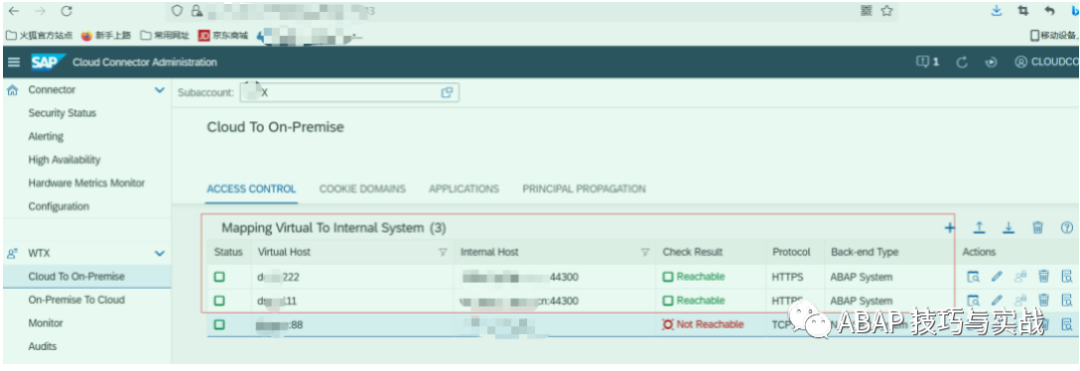The height and width of the screenshot is (371, 1080).
Task: Open the CLOUDCO user menu
Action: point(1046,62)
